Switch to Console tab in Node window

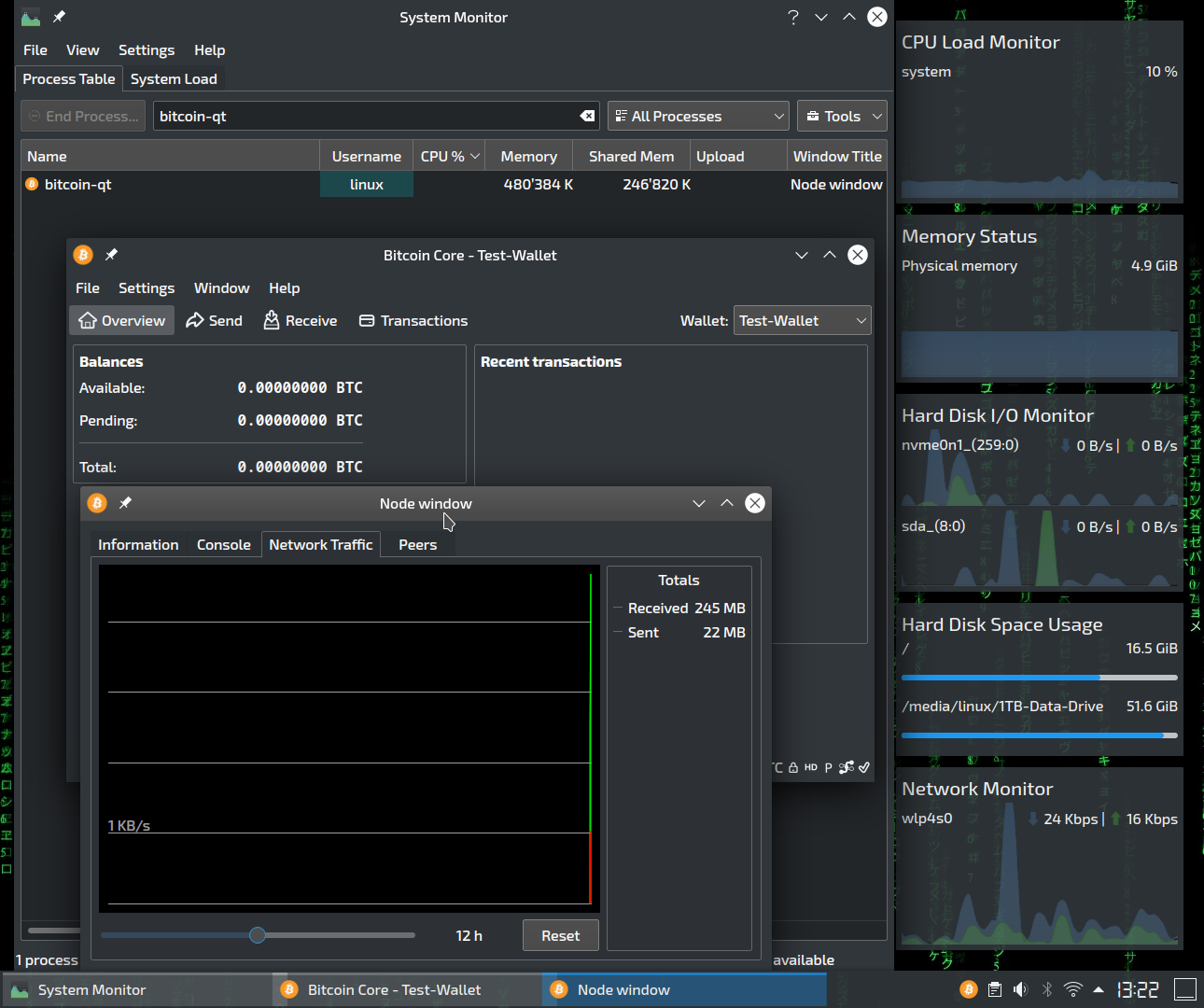click(x=224, y=544)
